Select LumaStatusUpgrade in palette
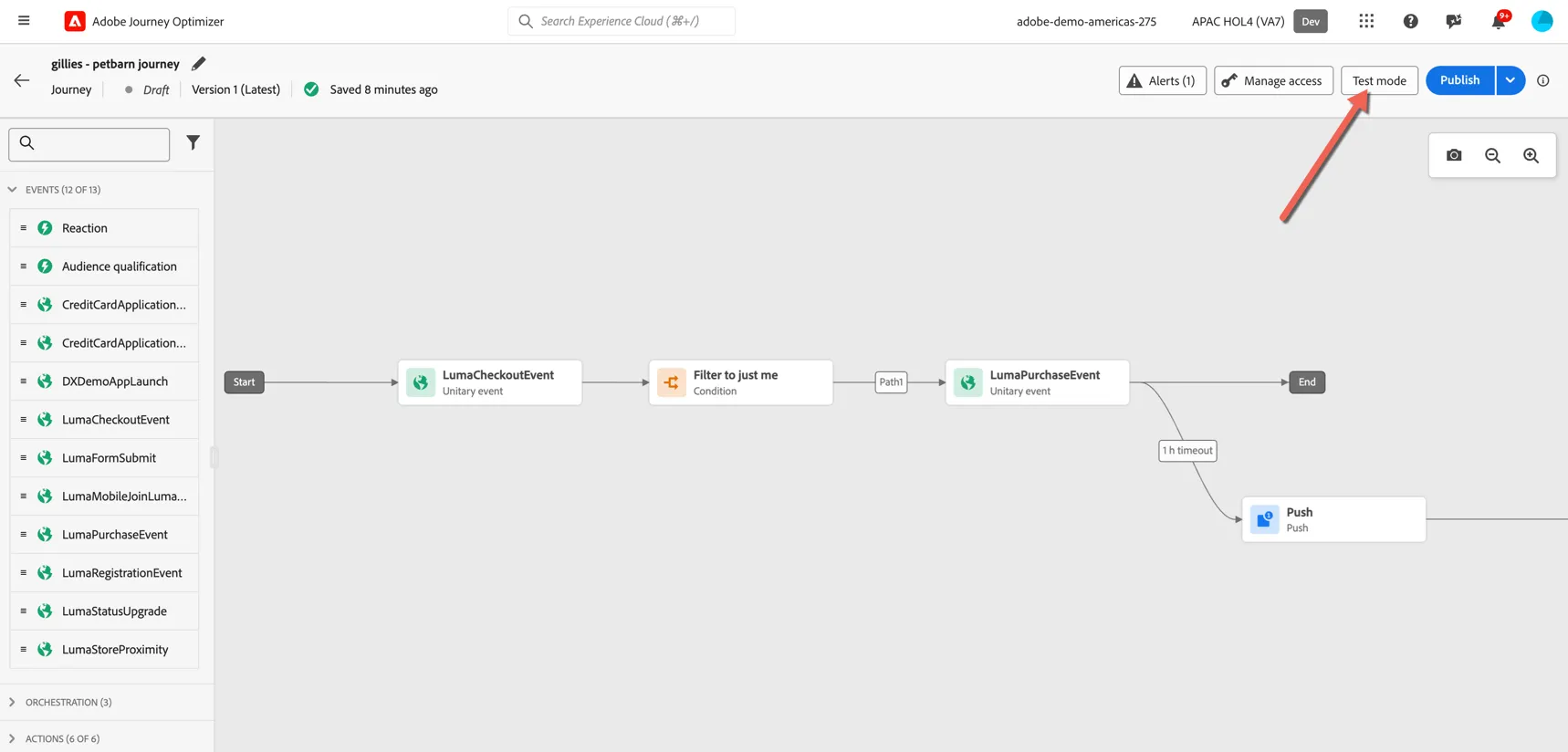This screenshot has height=752, width=1568. point(104,611)
